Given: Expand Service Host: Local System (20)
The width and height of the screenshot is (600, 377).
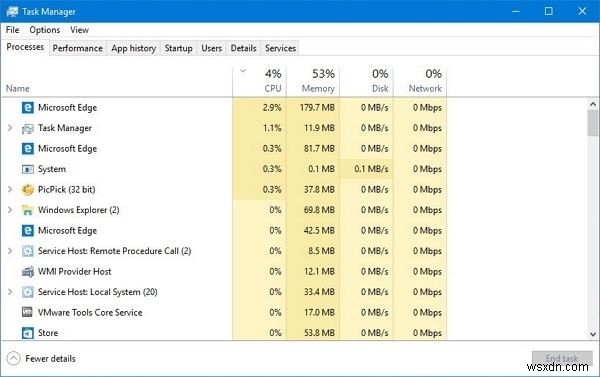Looking at the screenshot, I should coord(10,292).
